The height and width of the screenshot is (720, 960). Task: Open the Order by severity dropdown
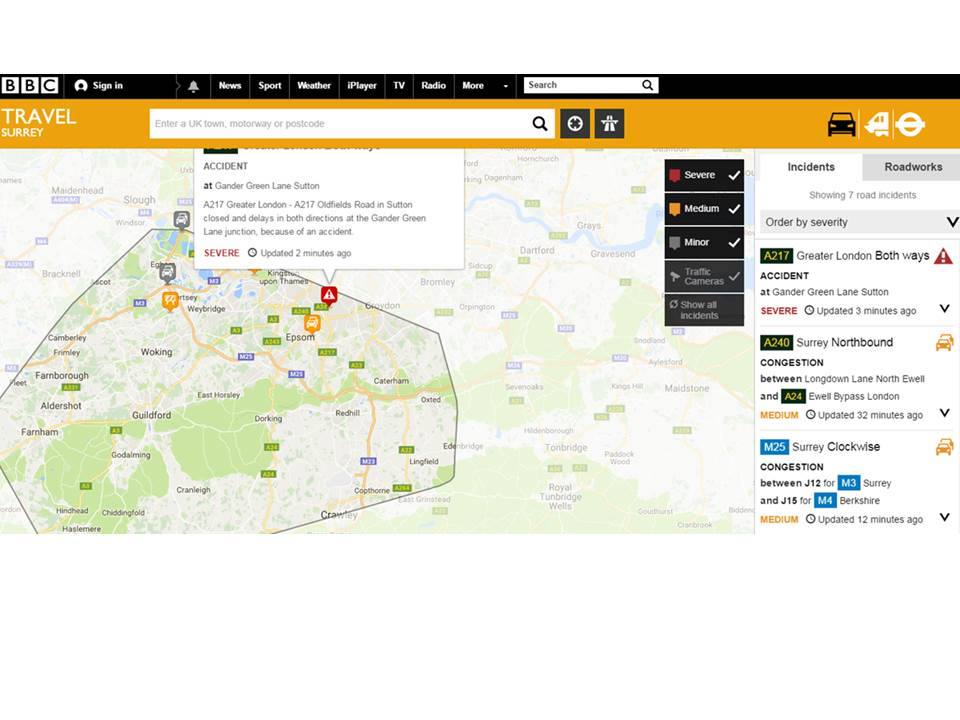tap(859, 222)
